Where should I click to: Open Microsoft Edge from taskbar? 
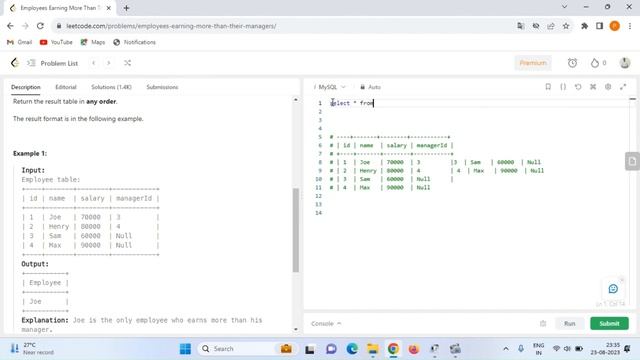coord(352,349)
